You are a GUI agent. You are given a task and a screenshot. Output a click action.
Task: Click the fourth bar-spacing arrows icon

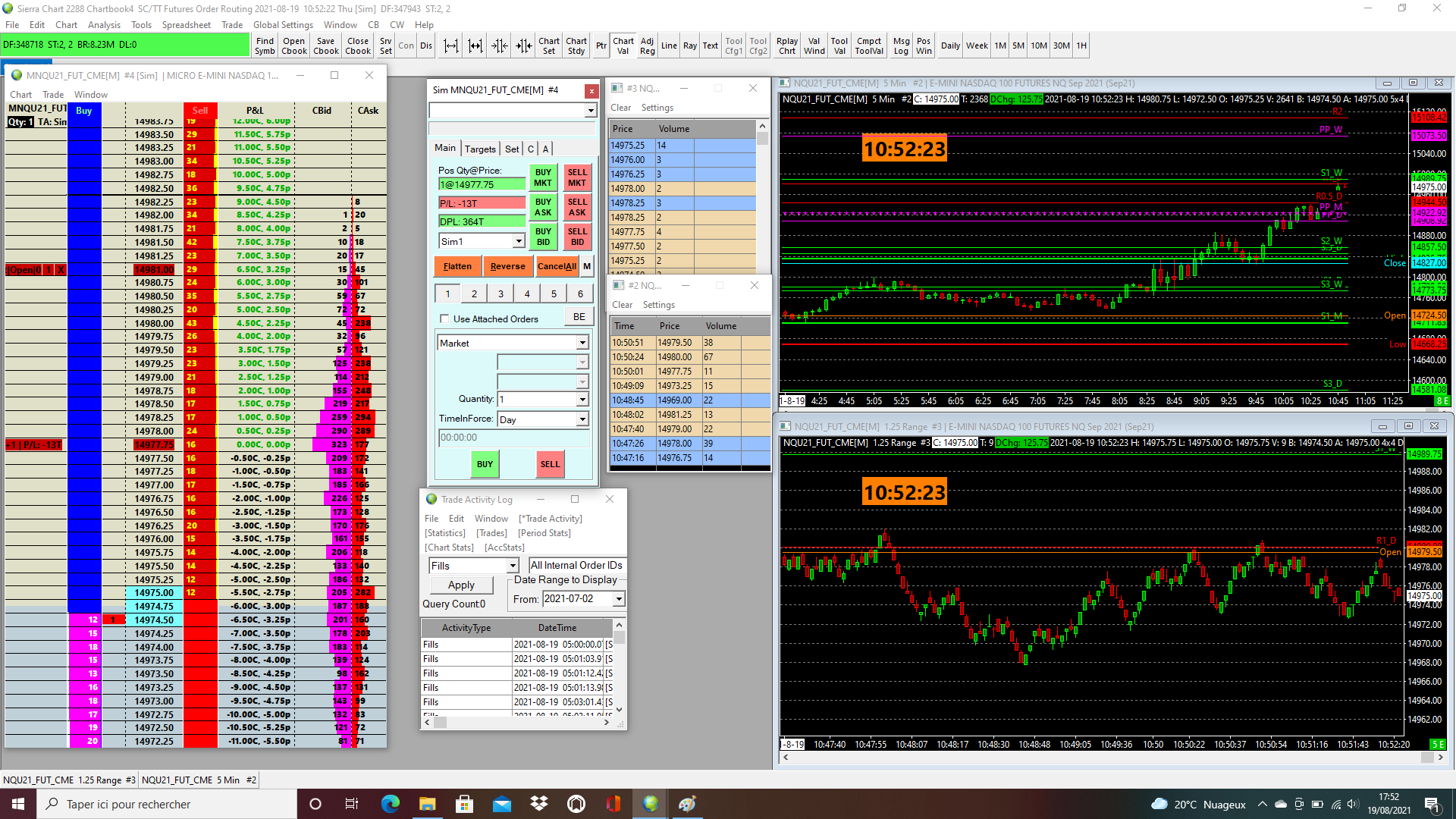524,45
